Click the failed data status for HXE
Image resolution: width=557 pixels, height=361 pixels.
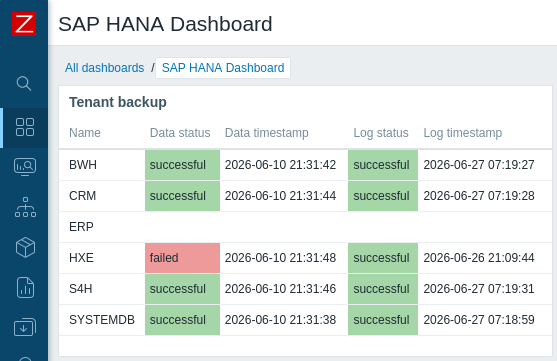pos(183,258)
